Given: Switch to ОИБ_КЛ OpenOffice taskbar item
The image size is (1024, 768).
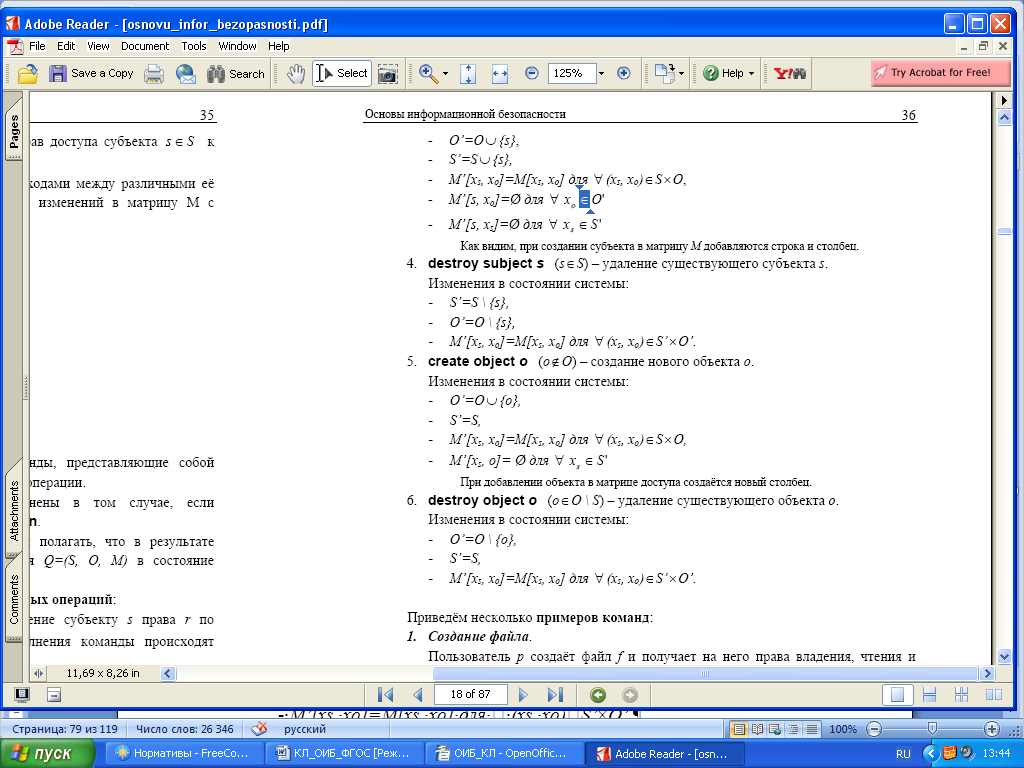Looking at the screenshot, I should pyautogui.click(x=504, y=754).
